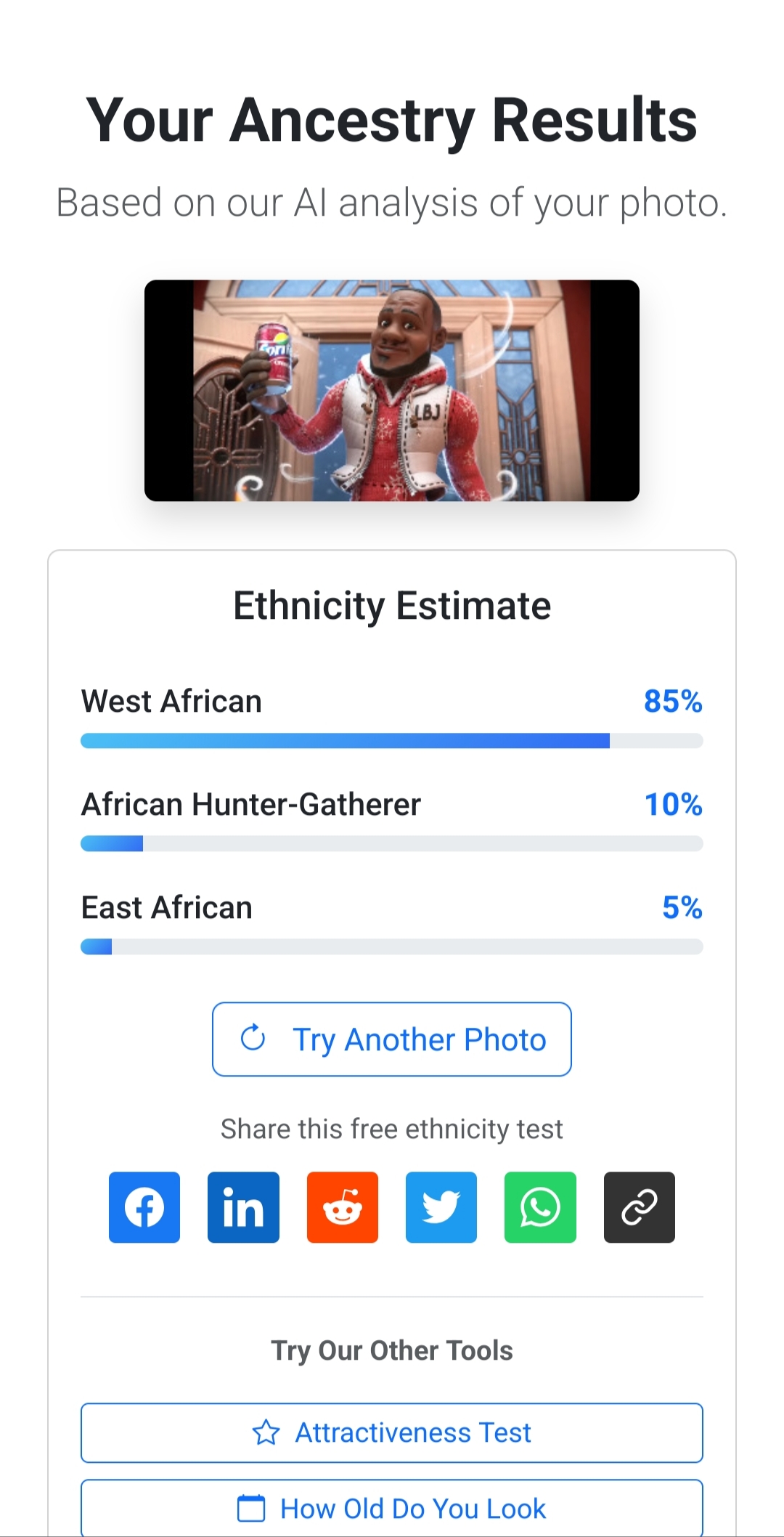Image resolution: width=784 pixels, height=1537 pixels.
Task: Click the calendar icon beside How Old Do You Look
Action: point(251,1508)
